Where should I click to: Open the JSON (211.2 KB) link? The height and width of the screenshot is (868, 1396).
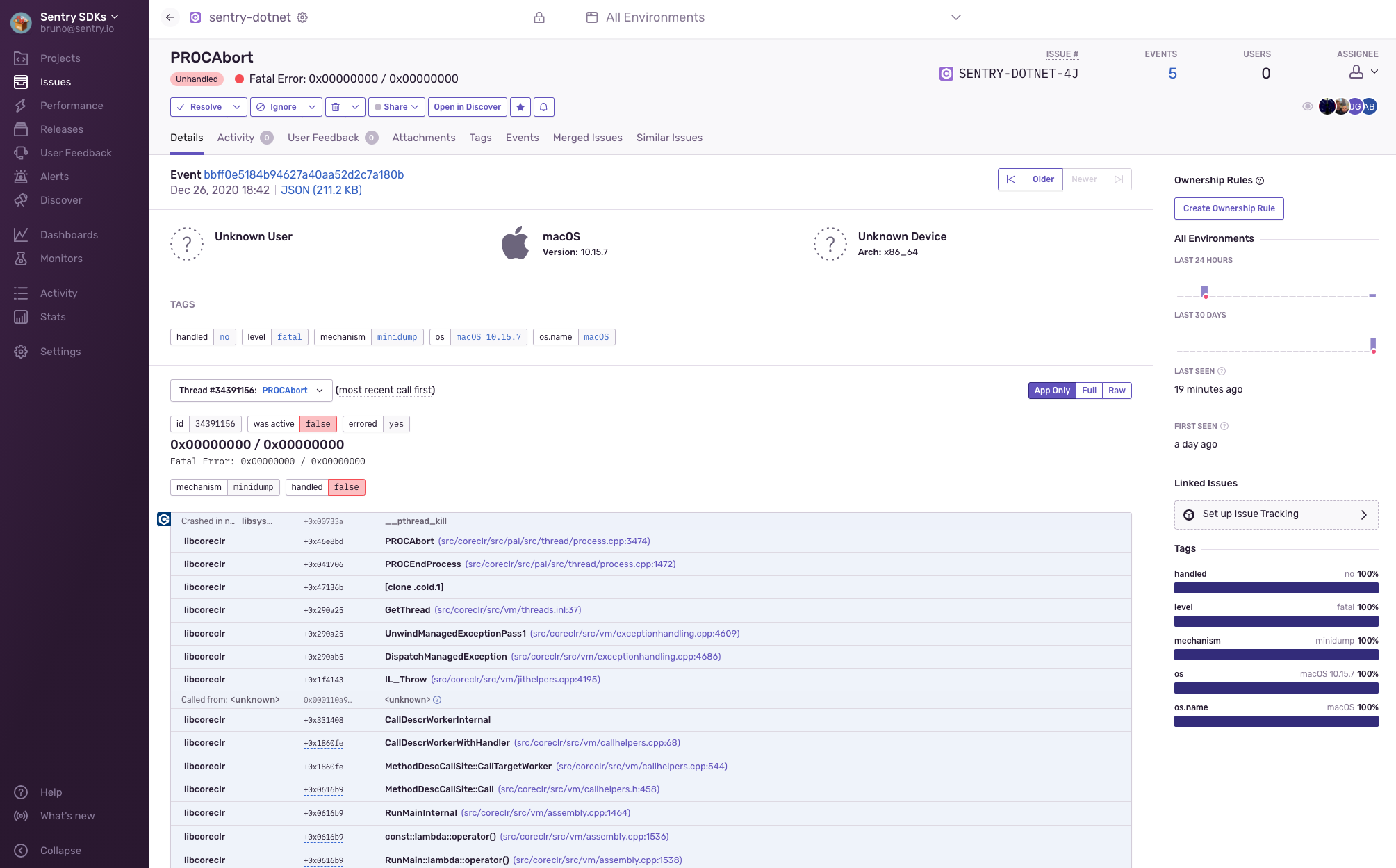click(x=321, y=190)
